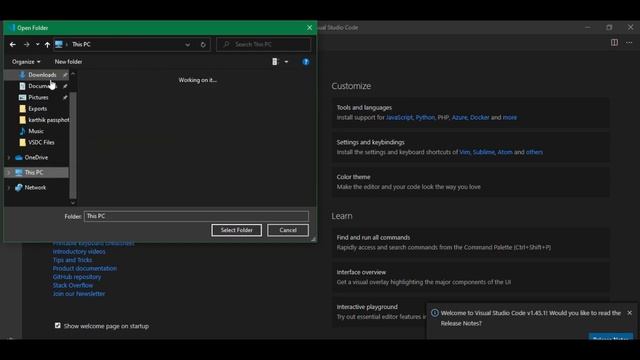
Task: Open the Exports folder
Action: point(38,109)
